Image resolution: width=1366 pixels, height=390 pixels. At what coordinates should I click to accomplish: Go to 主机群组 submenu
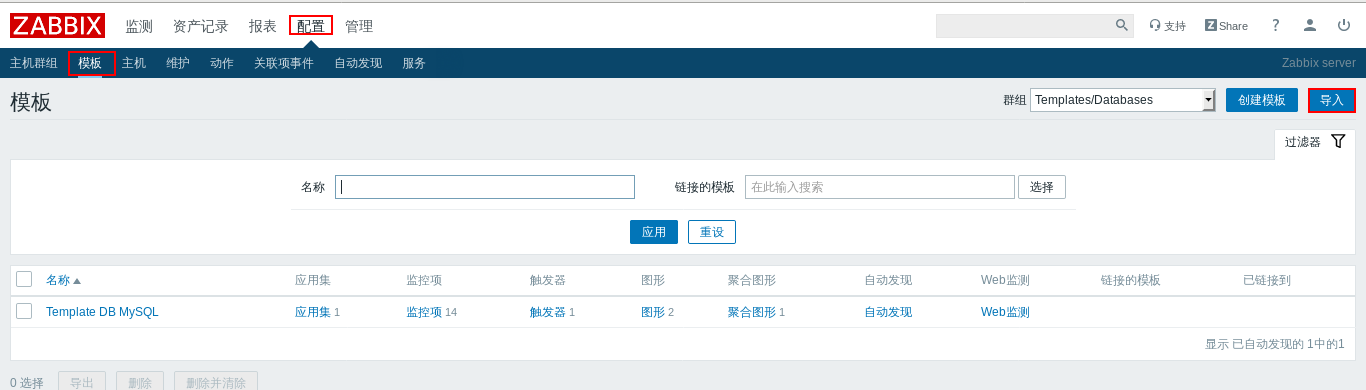click(x=34, y=63)
